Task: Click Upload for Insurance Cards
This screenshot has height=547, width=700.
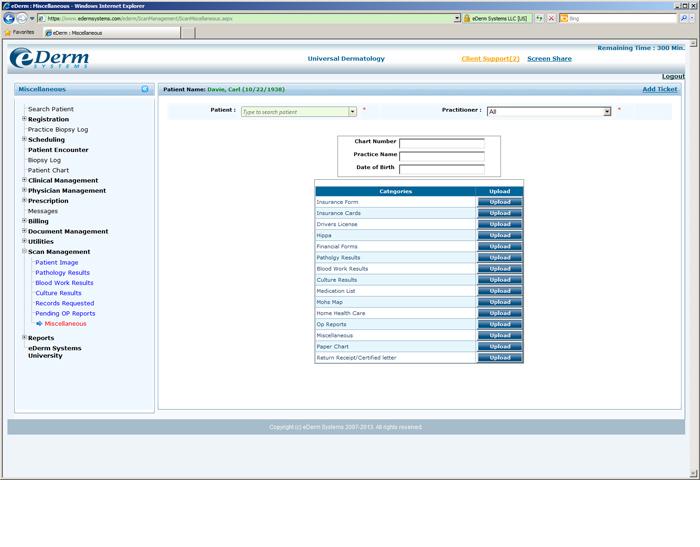Action: click(500, 213)
